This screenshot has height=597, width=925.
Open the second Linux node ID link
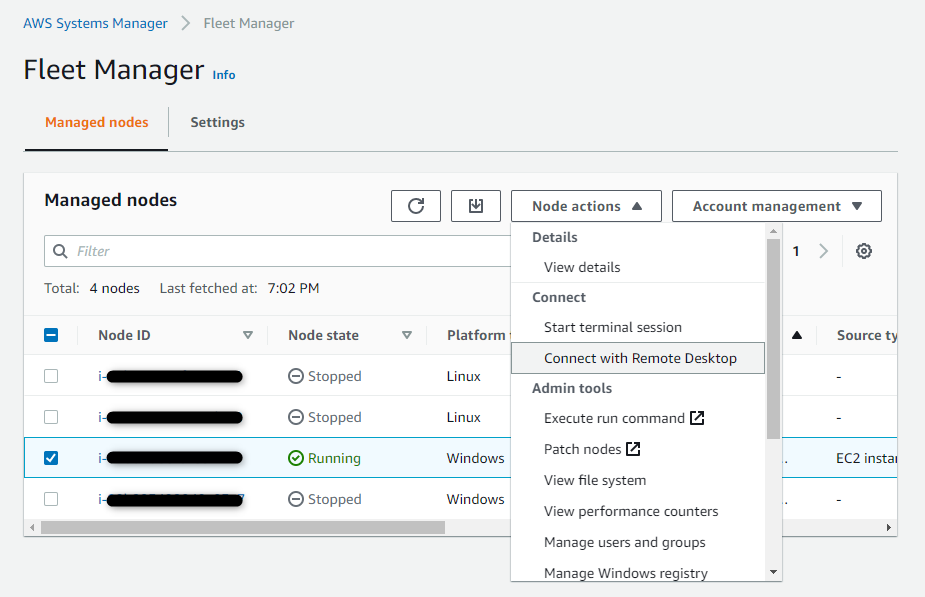point(170,417)
